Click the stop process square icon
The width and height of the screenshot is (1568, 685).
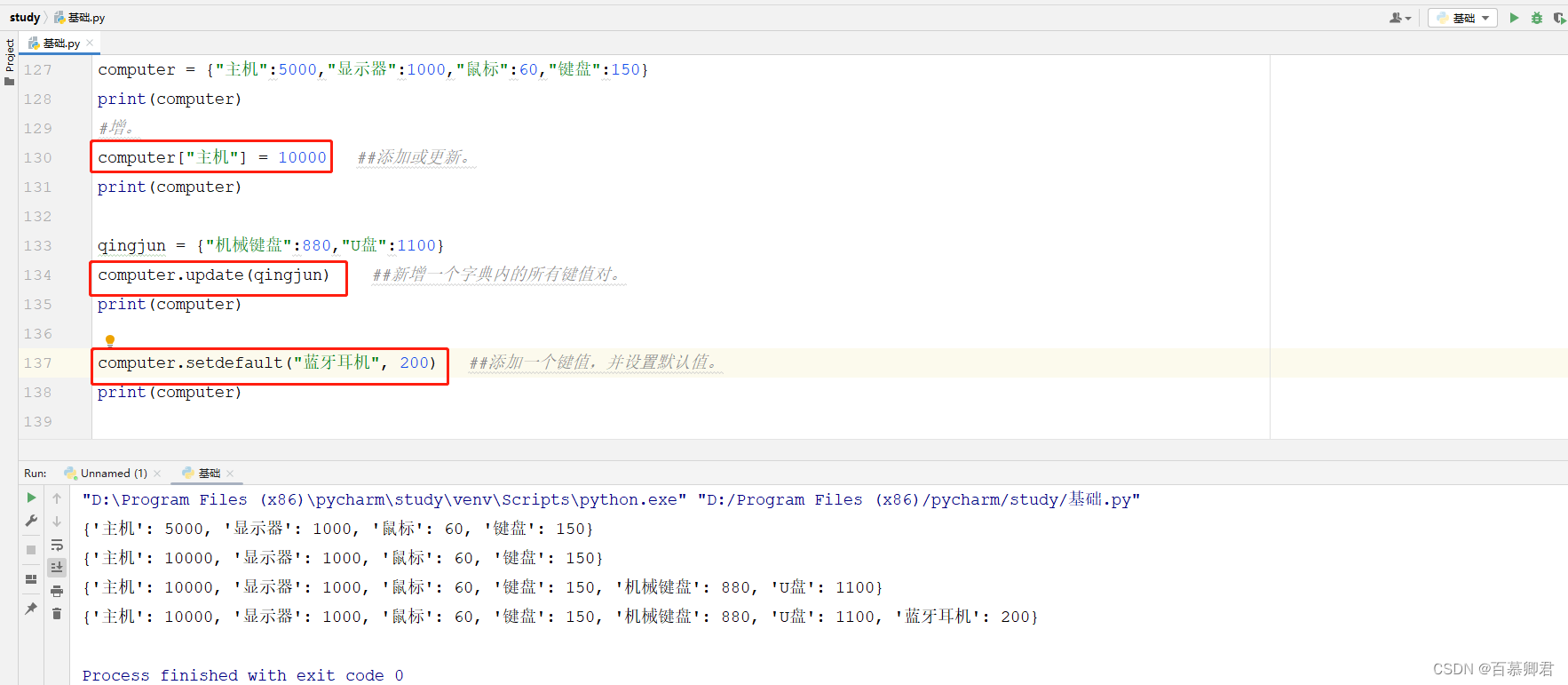pyautogui.click(x=31, y=550)
